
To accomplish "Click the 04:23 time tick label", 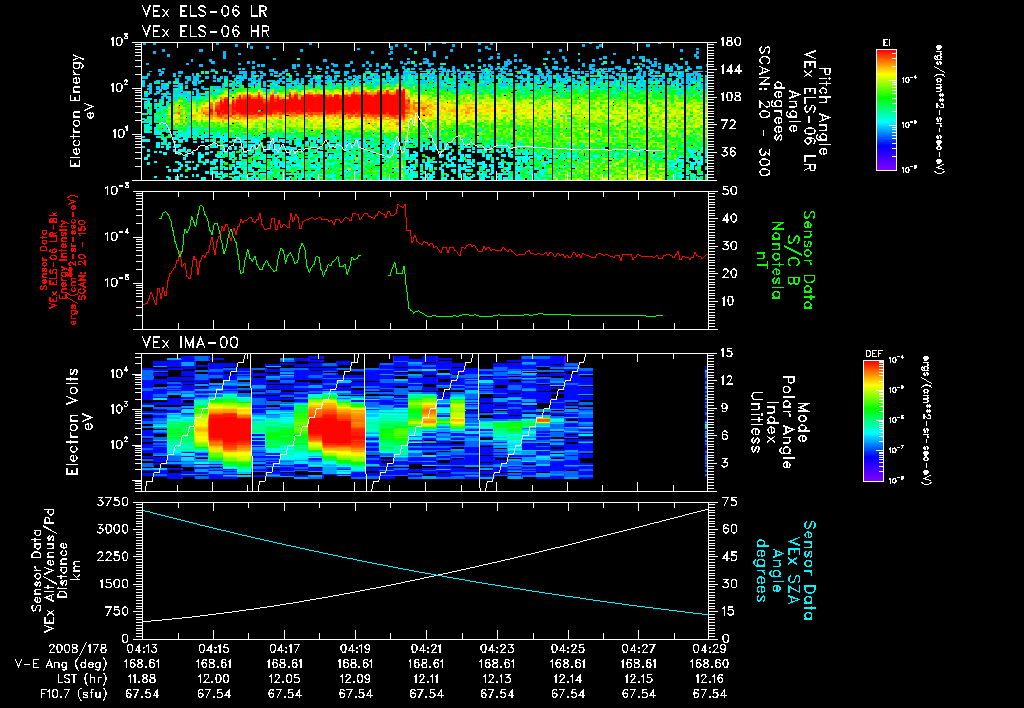I will pos(497,649).
